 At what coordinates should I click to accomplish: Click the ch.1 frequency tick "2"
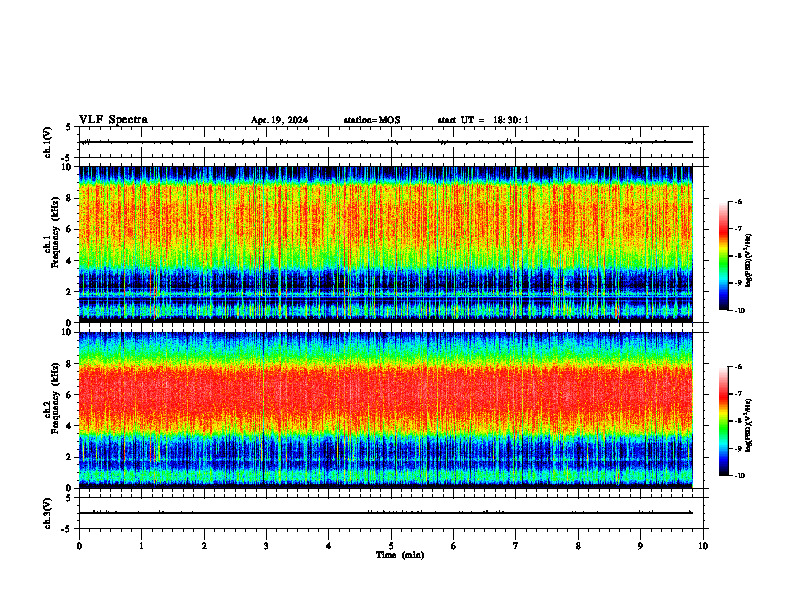coord(69,291)
